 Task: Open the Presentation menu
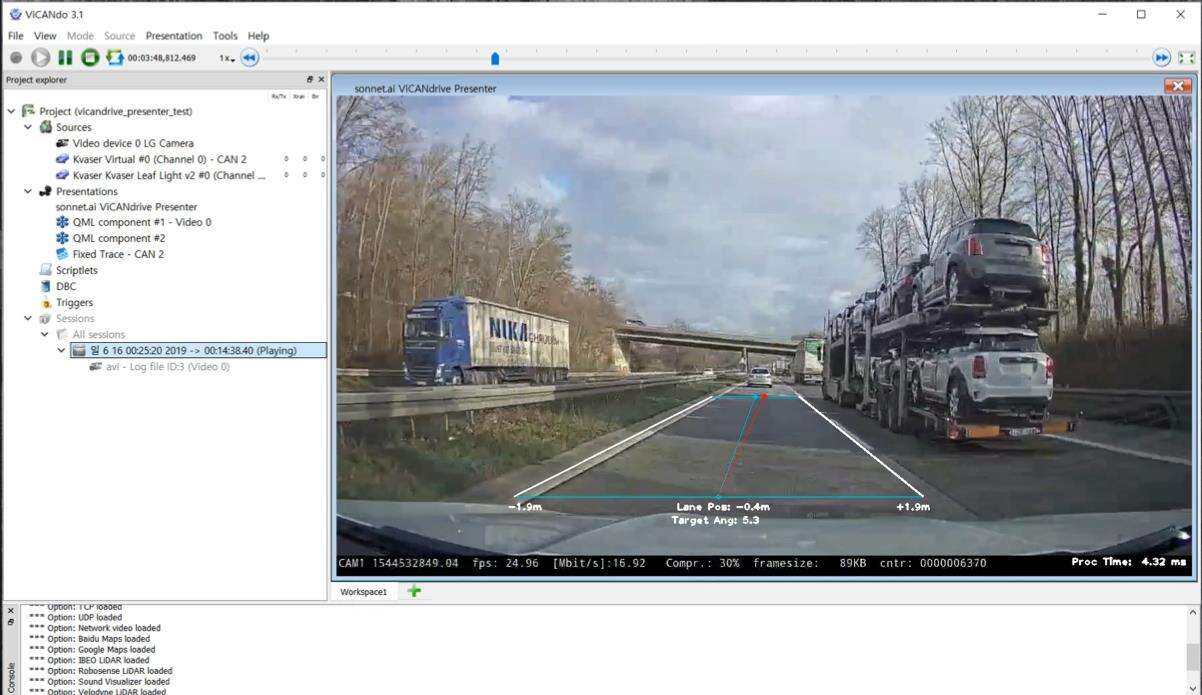click(x=174, y=36)
